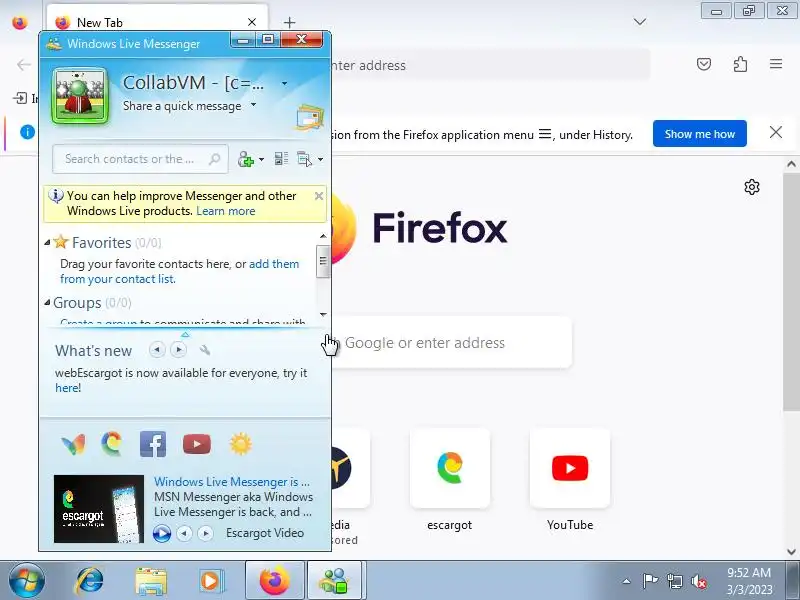Click the blue info icon in Firefox infobar
The width and height of the screenshot is (800, 600).
27,132
